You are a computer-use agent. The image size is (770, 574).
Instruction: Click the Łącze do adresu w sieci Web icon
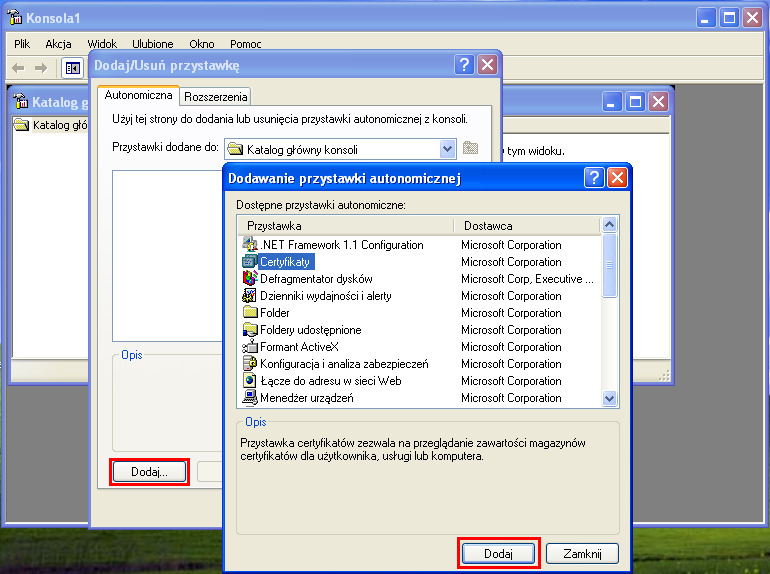coord(249,380)
